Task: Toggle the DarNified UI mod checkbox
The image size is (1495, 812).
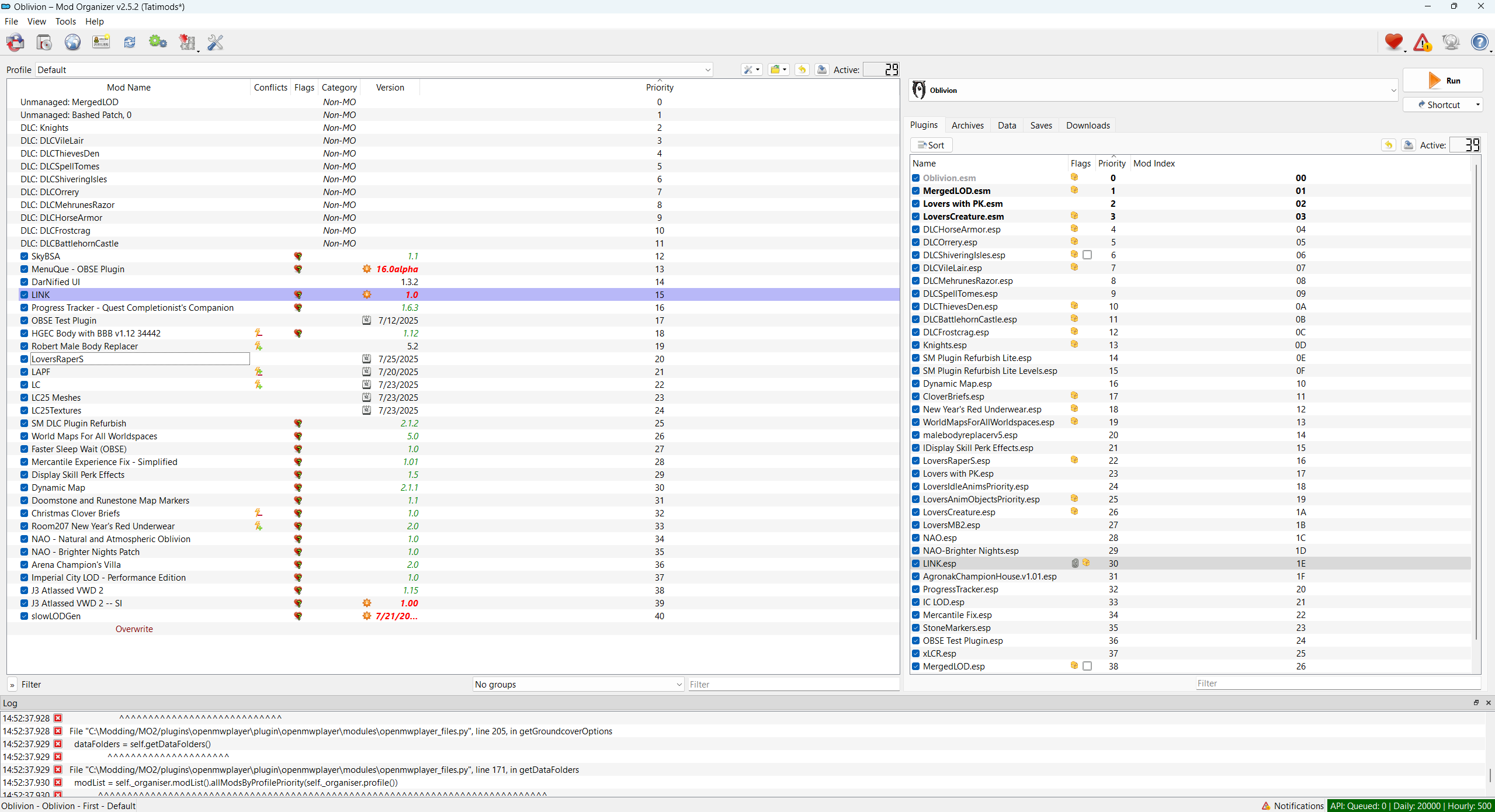Action: tap(24, 282)
